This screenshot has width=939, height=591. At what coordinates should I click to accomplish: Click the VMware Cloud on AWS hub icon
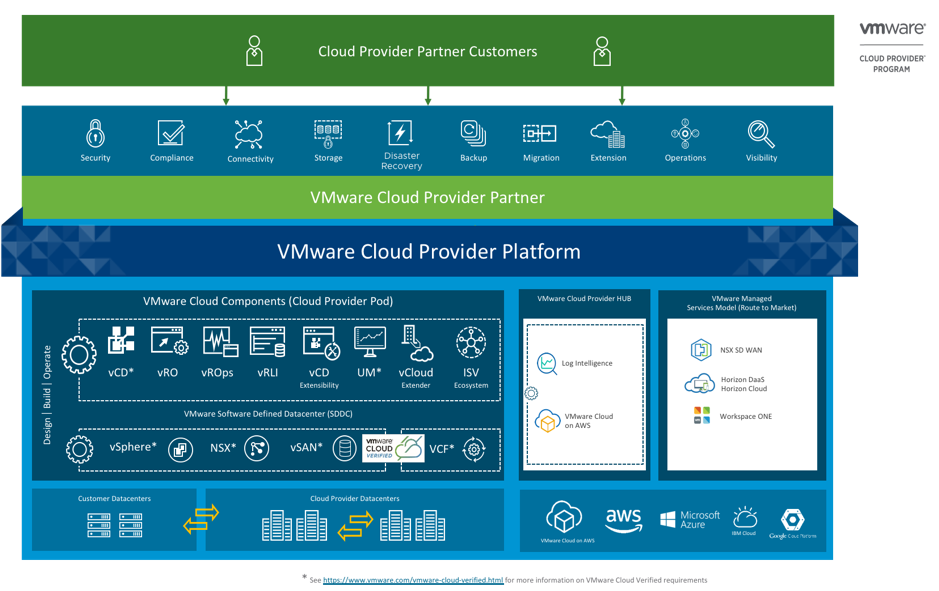pyautogui.click(x=547, y=420)
